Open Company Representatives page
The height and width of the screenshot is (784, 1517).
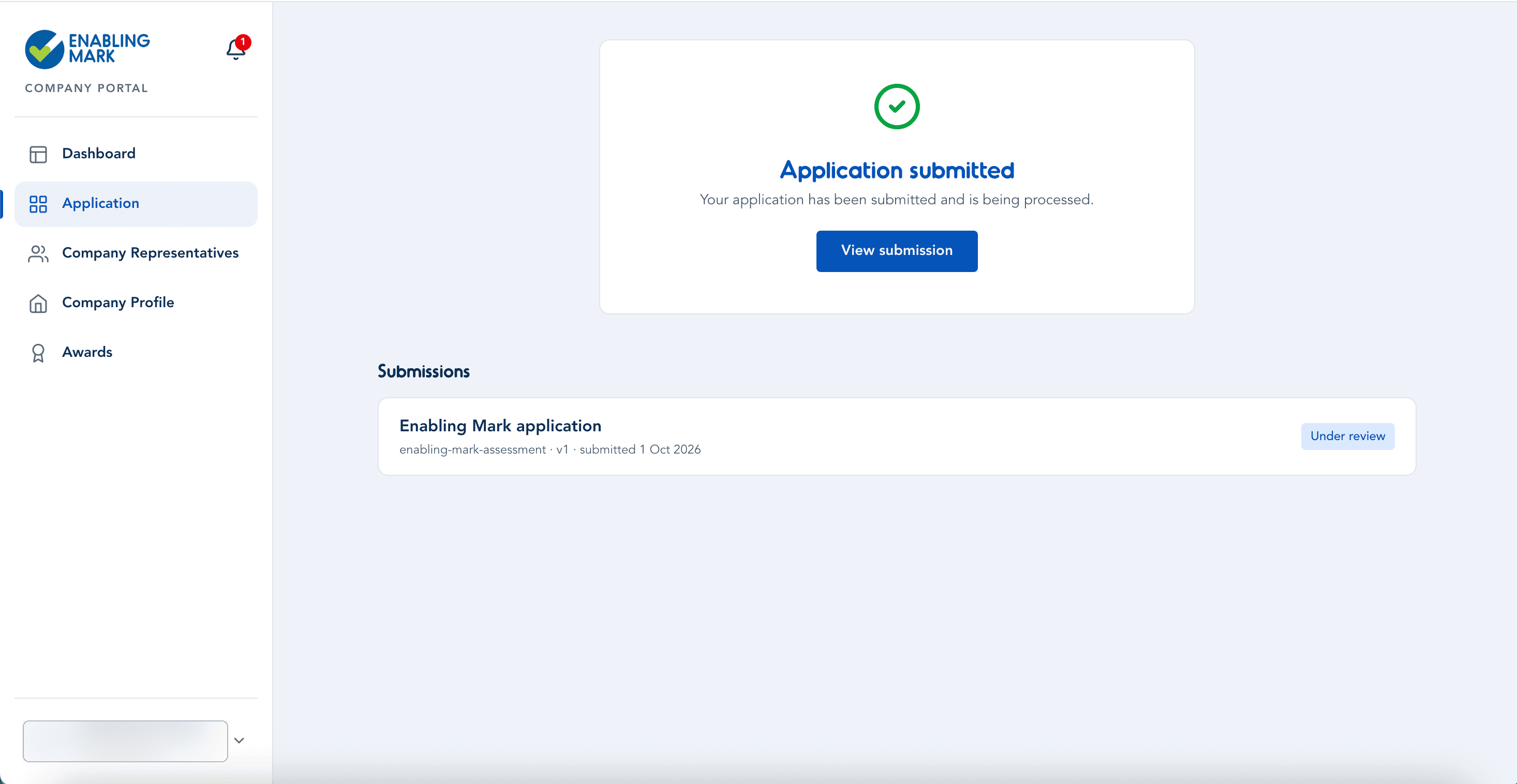point(136,254)
